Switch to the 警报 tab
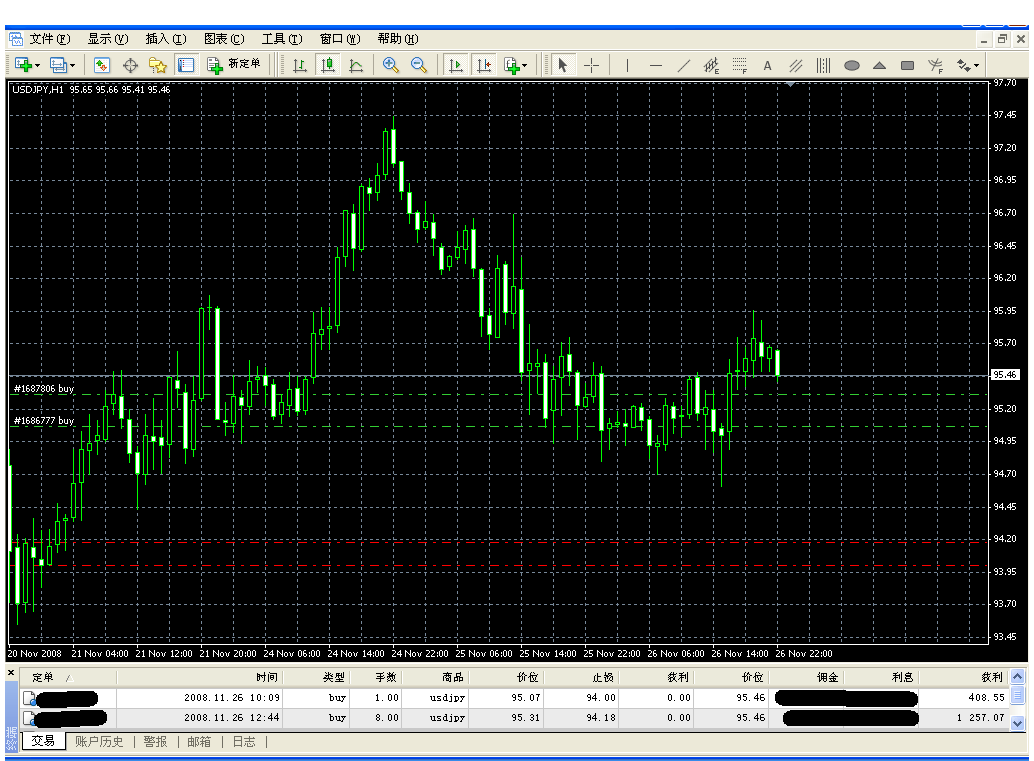The image size is (1034, 761). (x=156, y=741)
